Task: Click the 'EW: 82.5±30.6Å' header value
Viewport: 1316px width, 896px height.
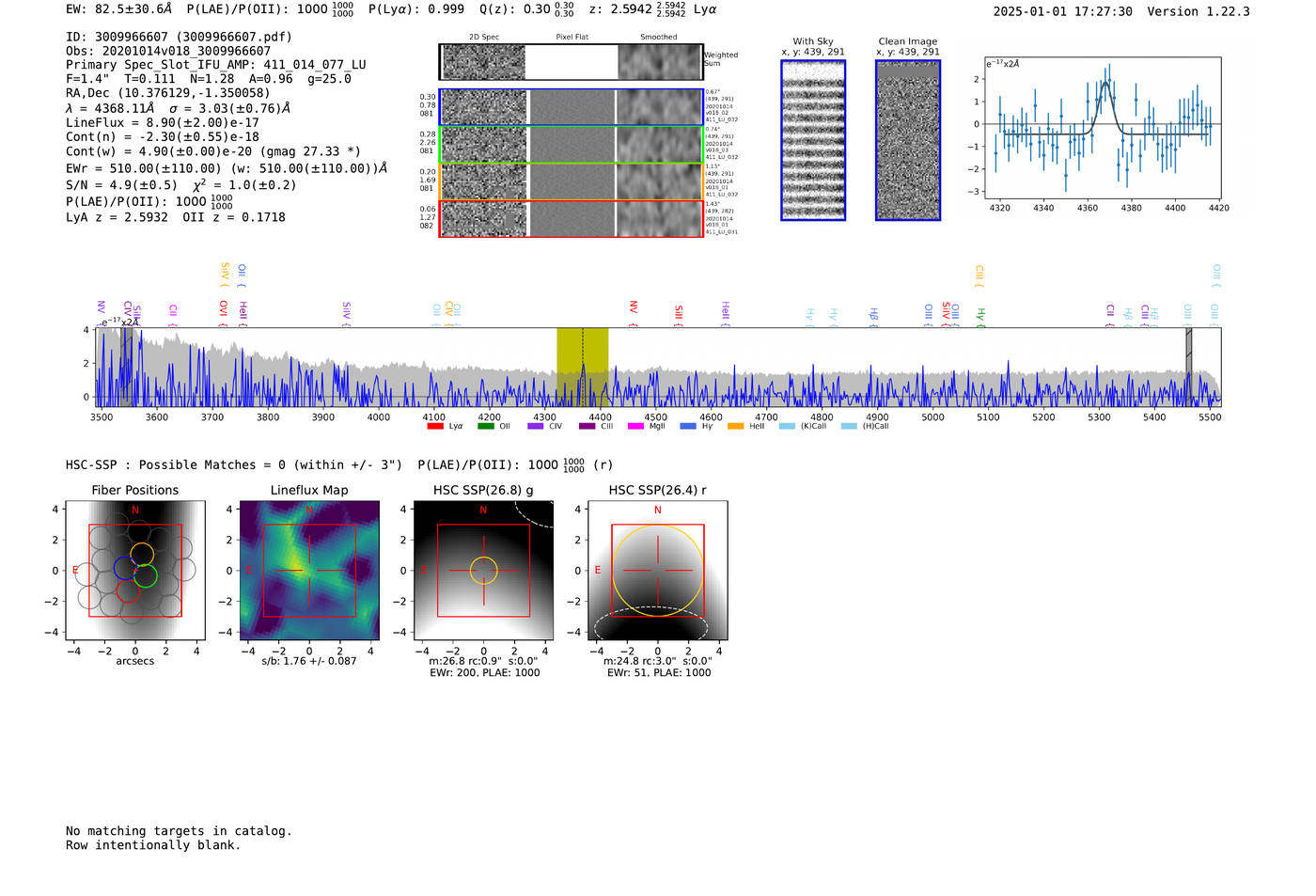Action: 118,9
